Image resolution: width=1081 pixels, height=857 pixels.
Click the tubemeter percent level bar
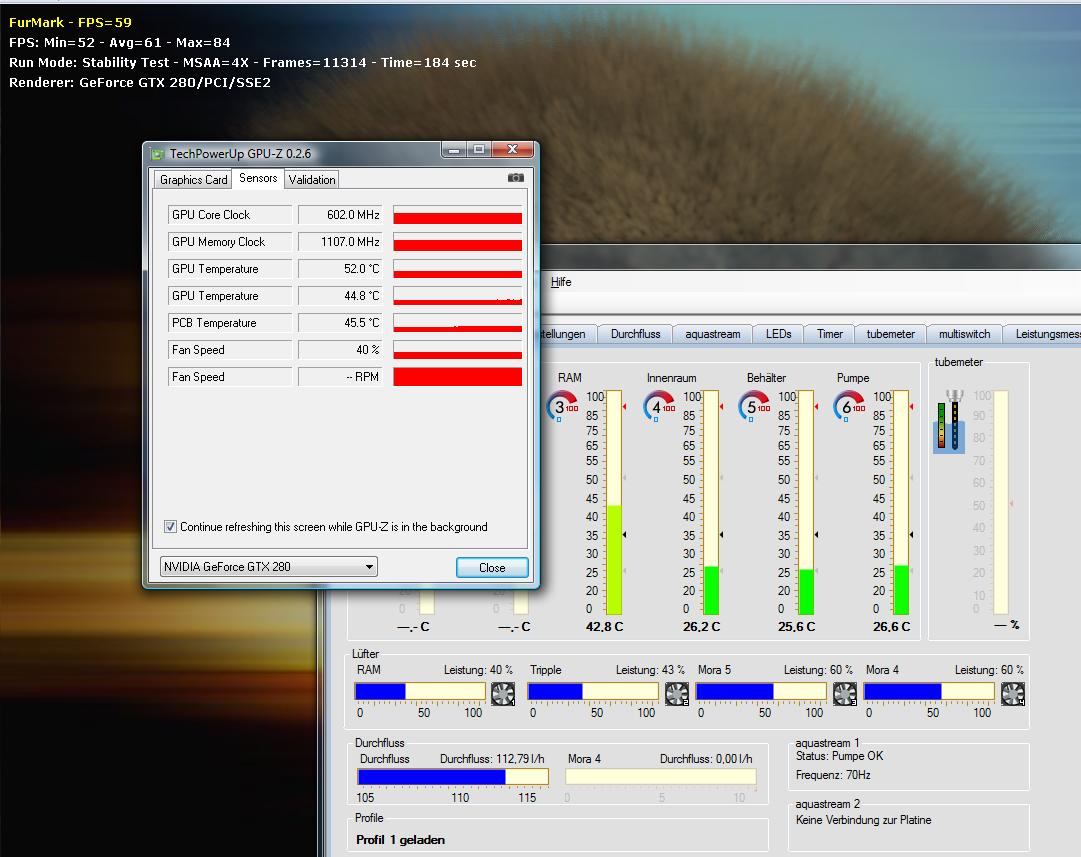pyautogui.click(x=1000, y=503)
